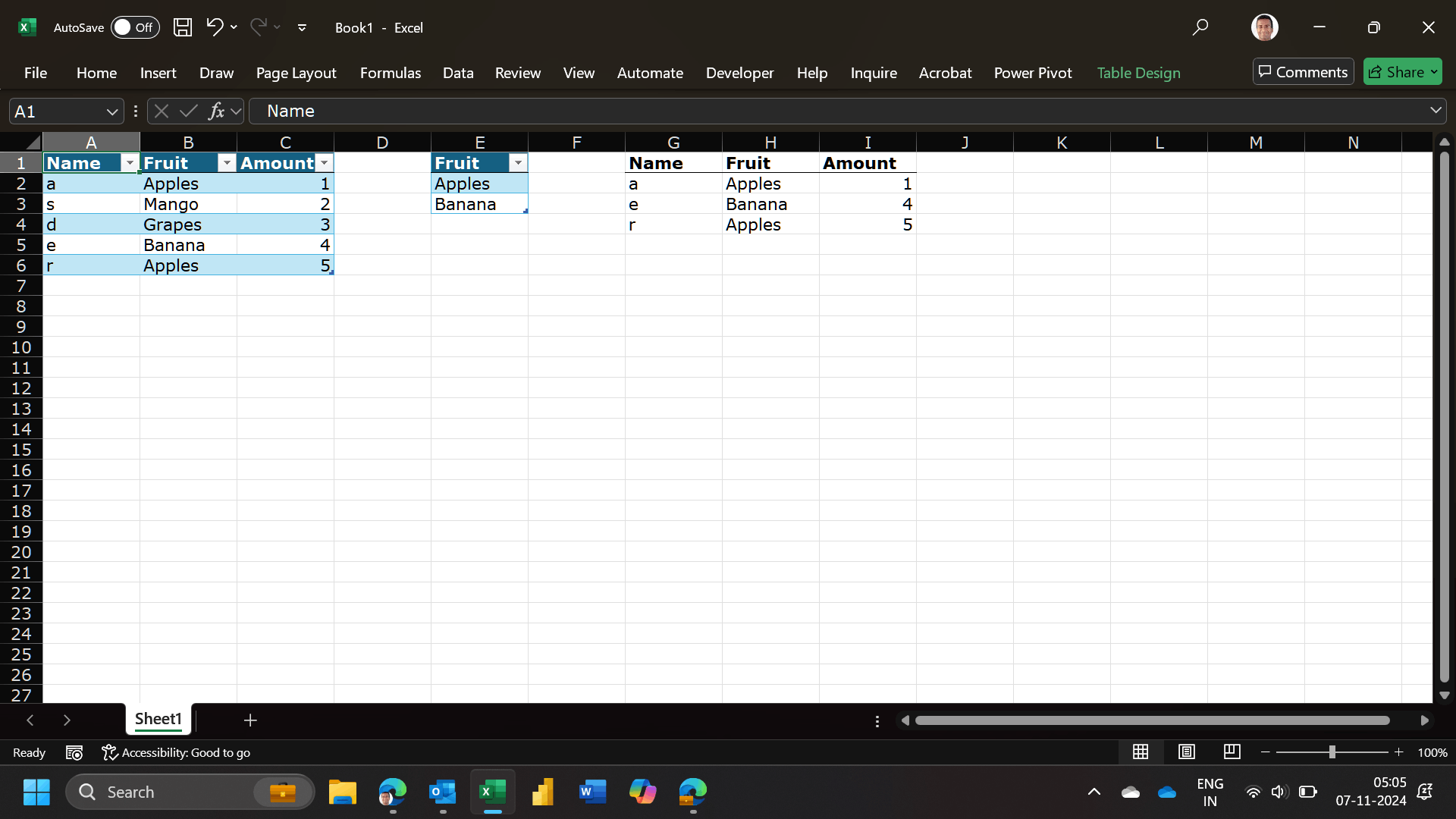Open the Power Pivot tab
The width and height of the screenshot is (1456, 819).
point(1033,73)
